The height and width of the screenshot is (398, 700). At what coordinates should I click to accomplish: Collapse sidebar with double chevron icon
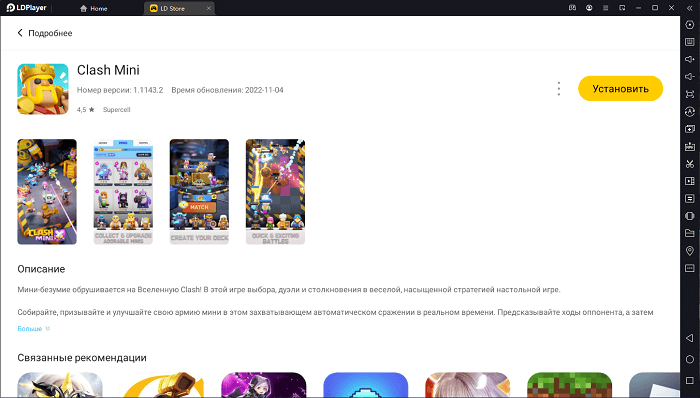click(x=690, y=8)
